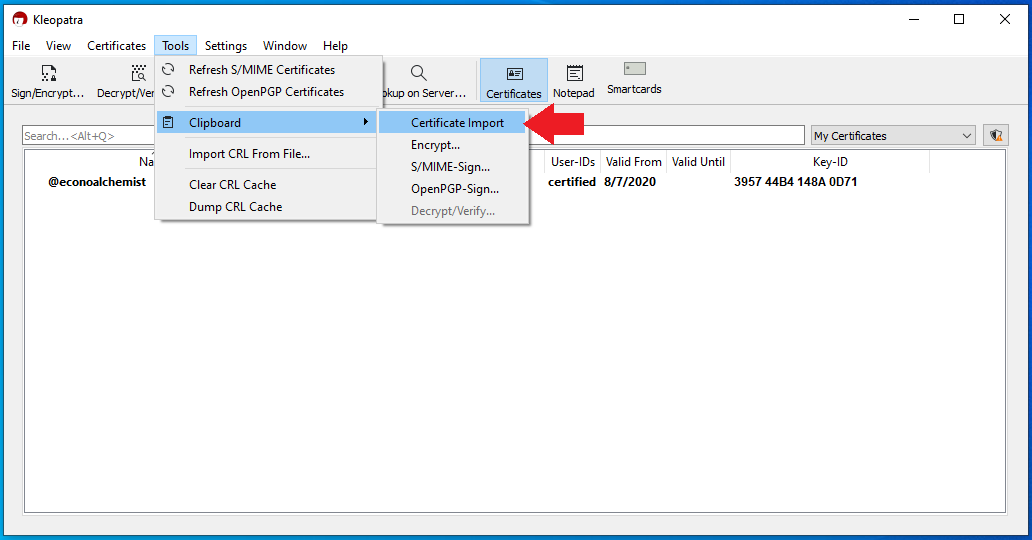Open the View menu
The width and height of the screenshot is (1032, 540).
pos(58,45)
